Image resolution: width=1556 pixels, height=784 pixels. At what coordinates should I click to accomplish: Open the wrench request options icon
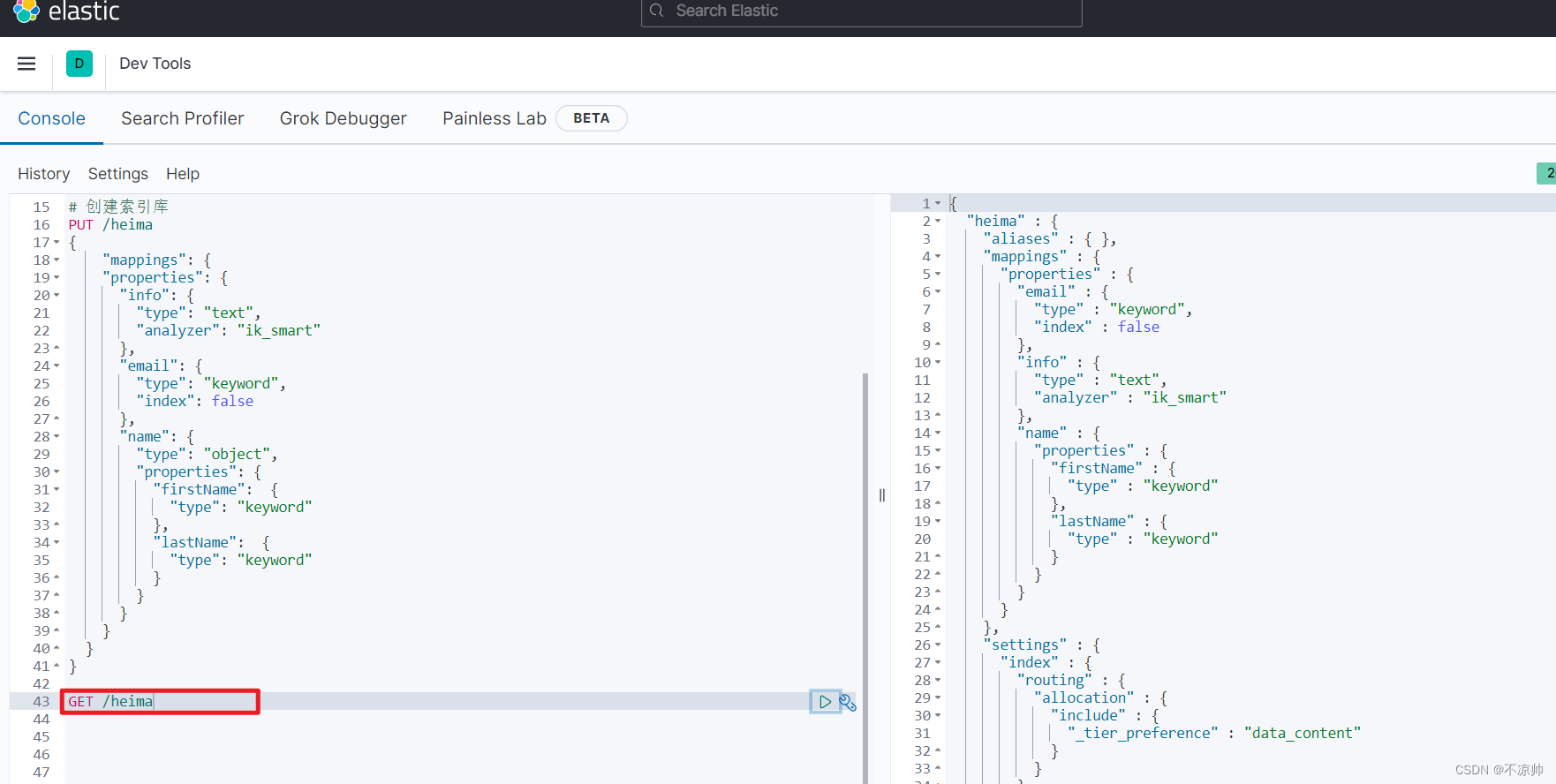[848, 703]
